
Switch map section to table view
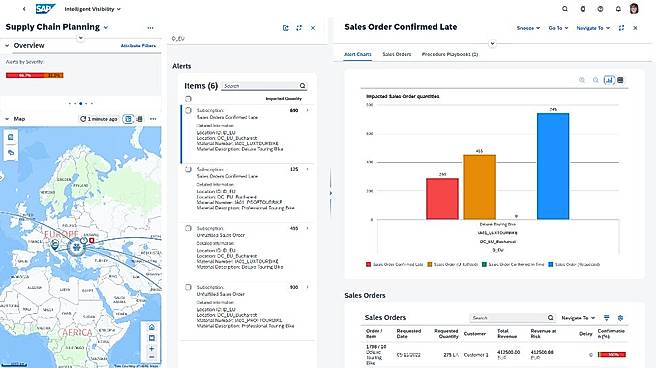tap(140, 119)
